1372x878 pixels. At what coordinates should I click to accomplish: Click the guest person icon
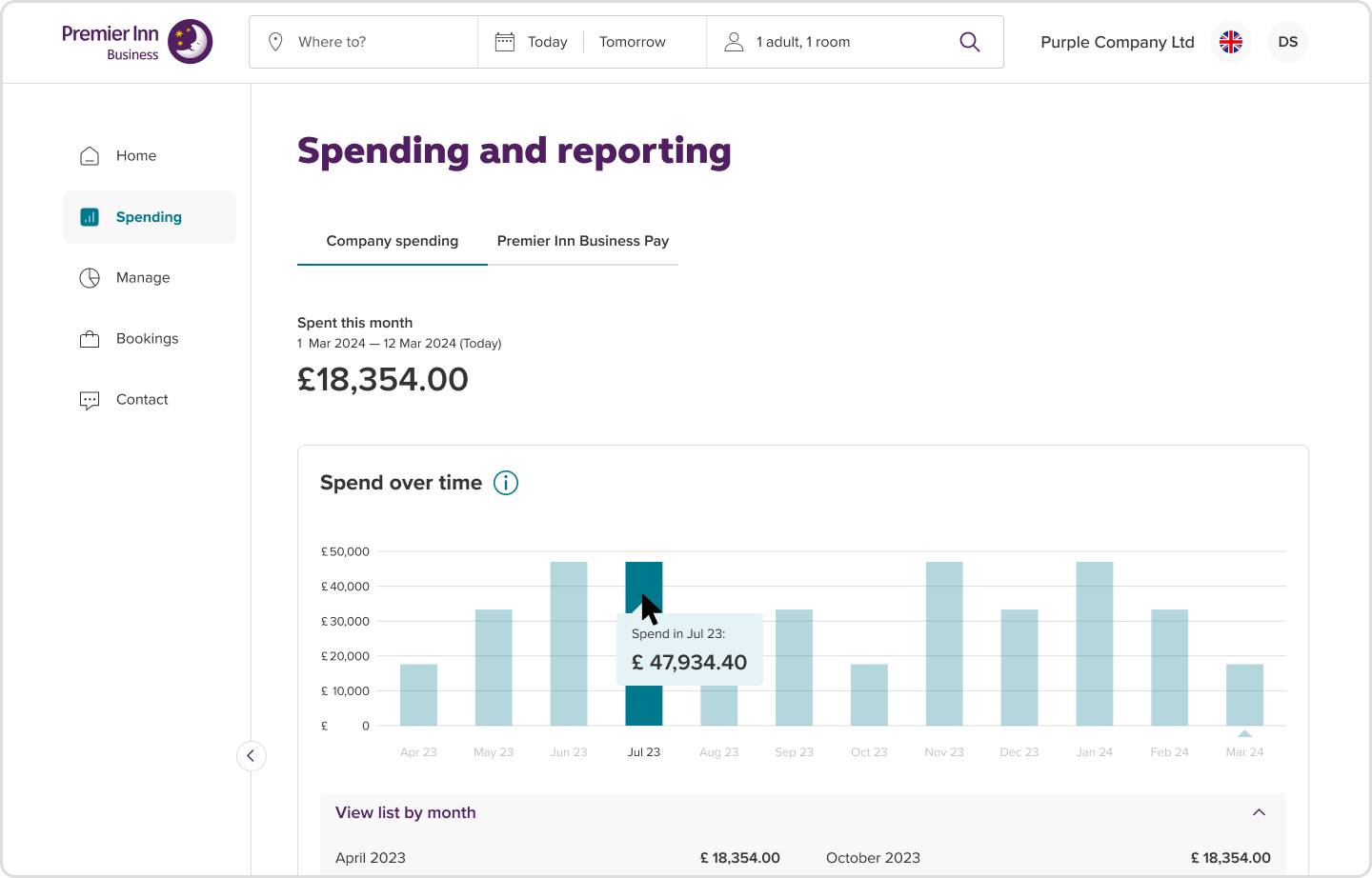pyautogui.click(x=734, y=42)
